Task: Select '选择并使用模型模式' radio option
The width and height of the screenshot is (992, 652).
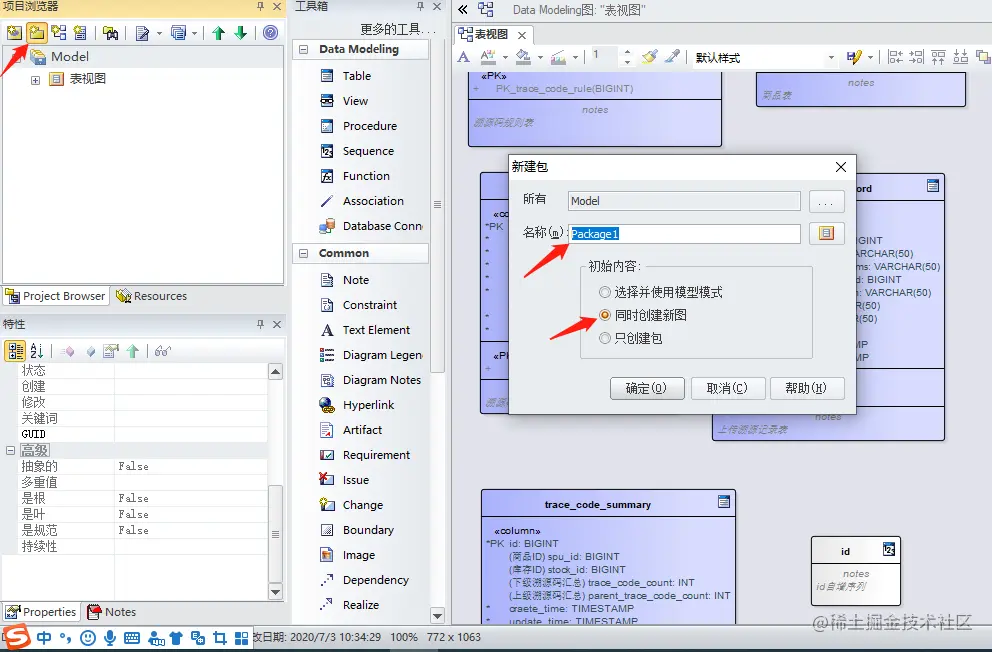Action: (605, 292)
